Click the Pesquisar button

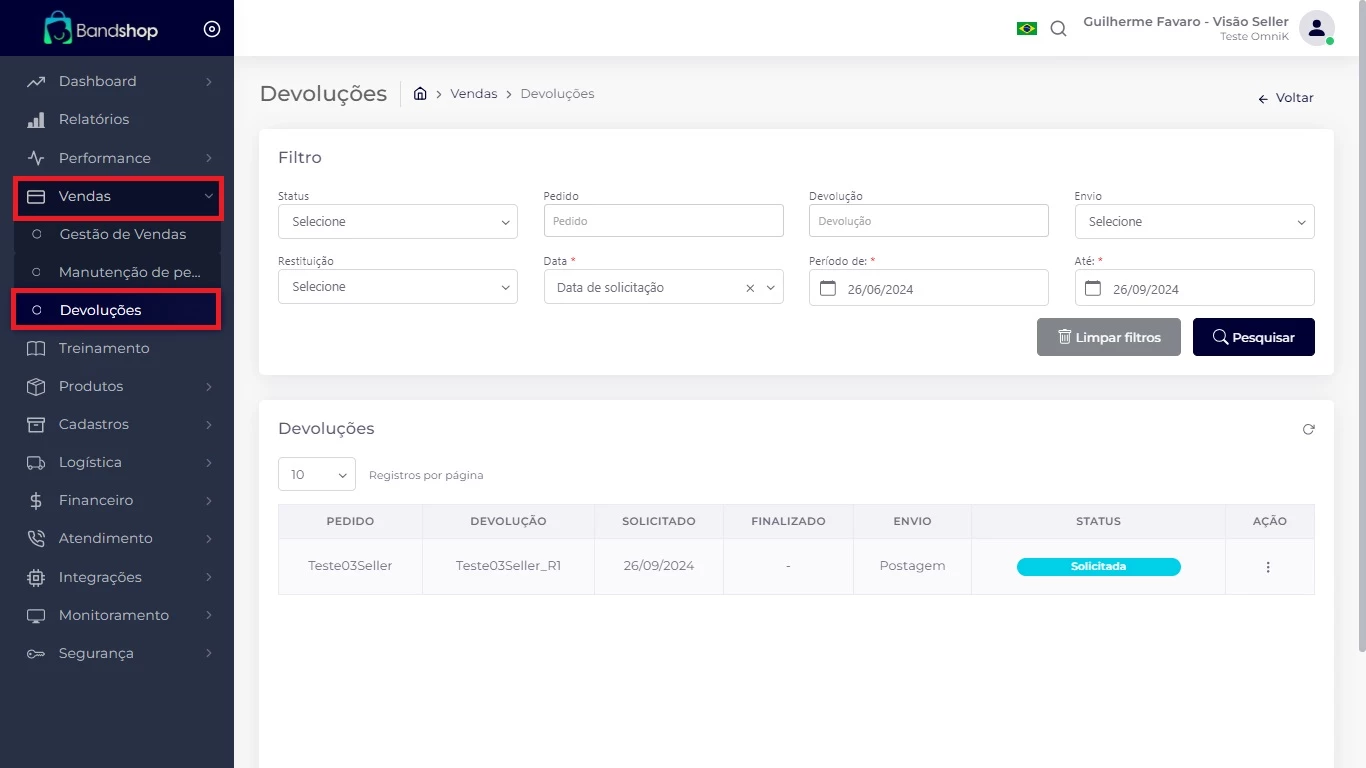(1253, 338)
